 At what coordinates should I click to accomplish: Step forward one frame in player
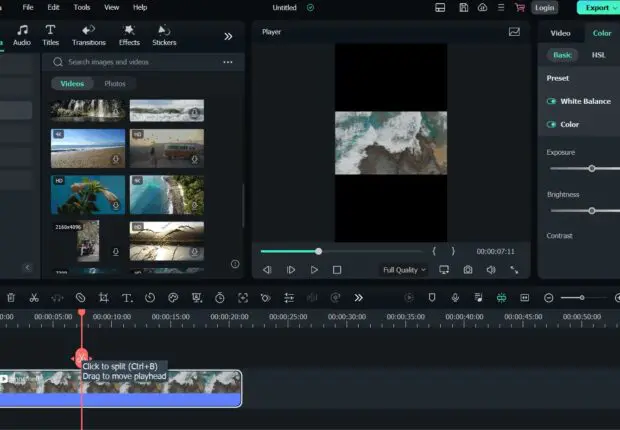pos(291,270)
